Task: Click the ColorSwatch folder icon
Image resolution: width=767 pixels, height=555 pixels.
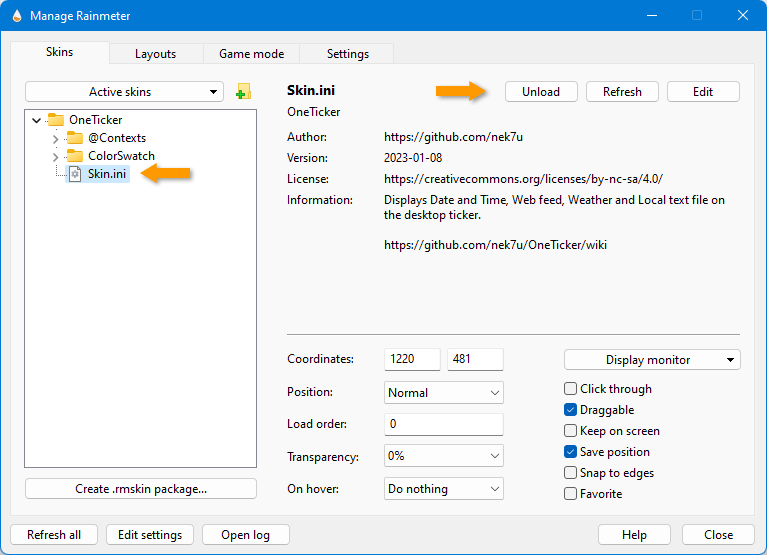Action: (x=75, y=156)
